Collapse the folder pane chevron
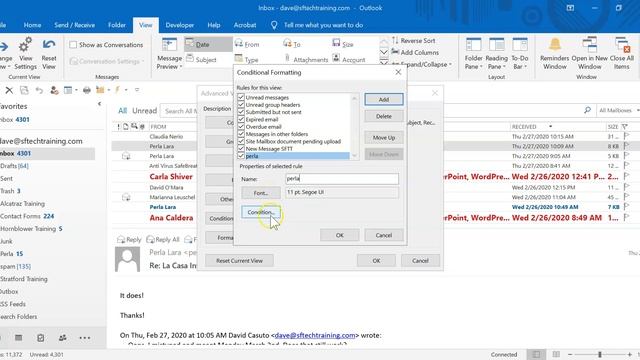 [99, 104]
